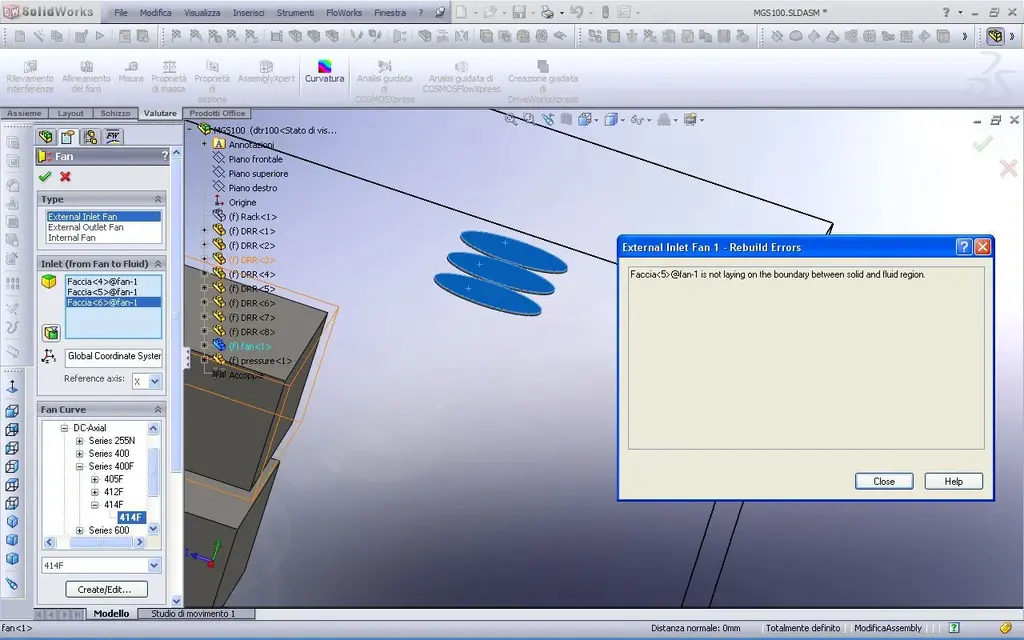
Task: Select Faccia<5>@fan-1 in Inlet list
Action: (x=102, y=292)
